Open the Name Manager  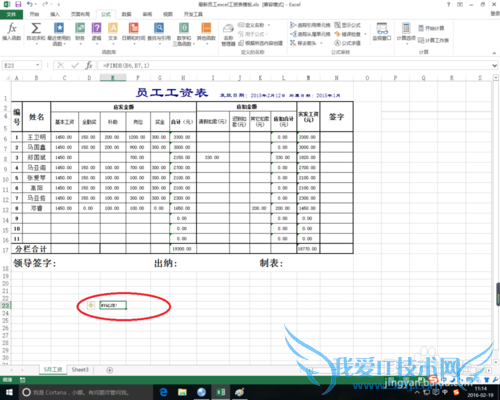228,35
